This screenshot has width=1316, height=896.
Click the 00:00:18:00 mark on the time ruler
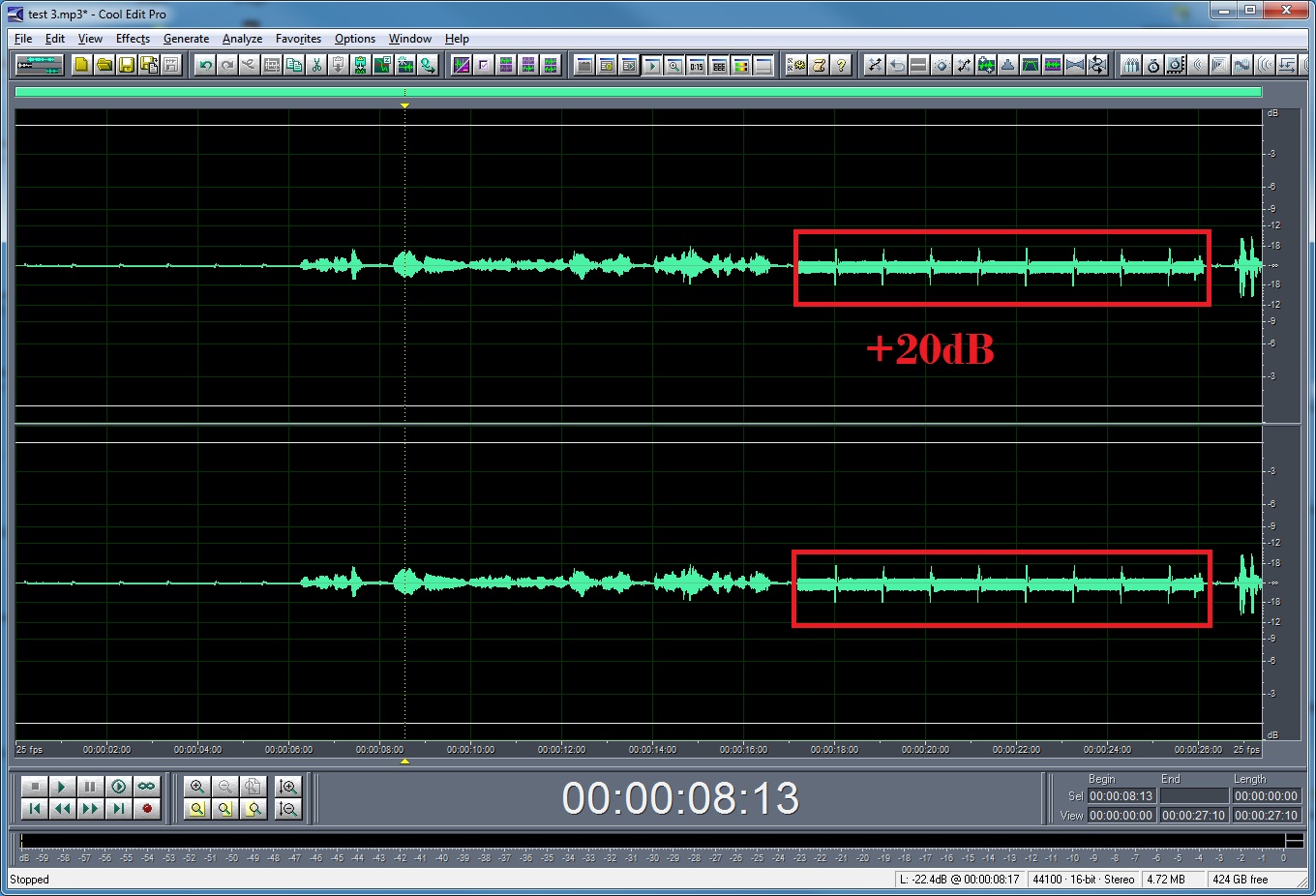(832, 750)
